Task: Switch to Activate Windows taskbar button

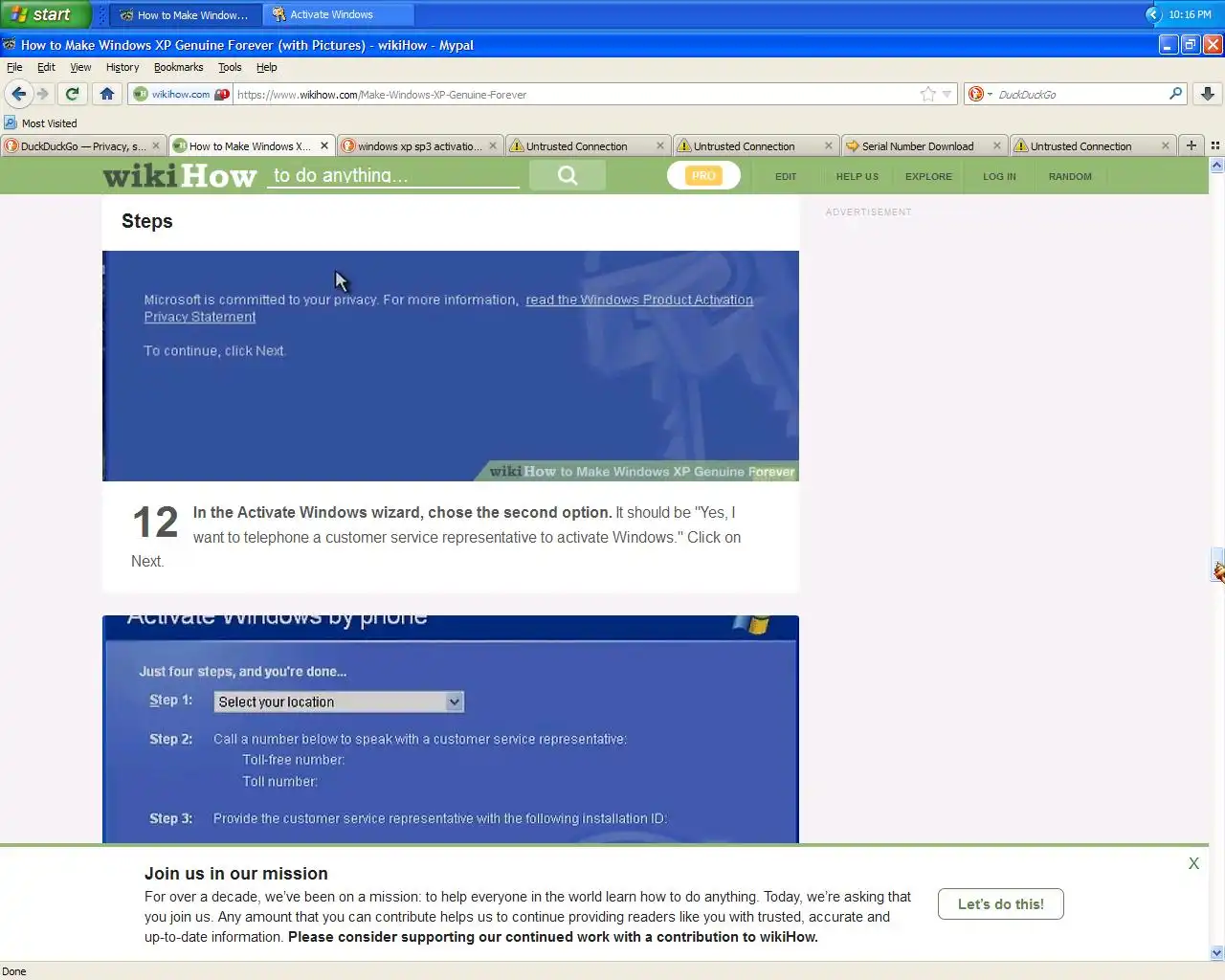Action: pyautogui.click(x=339, y=14)
